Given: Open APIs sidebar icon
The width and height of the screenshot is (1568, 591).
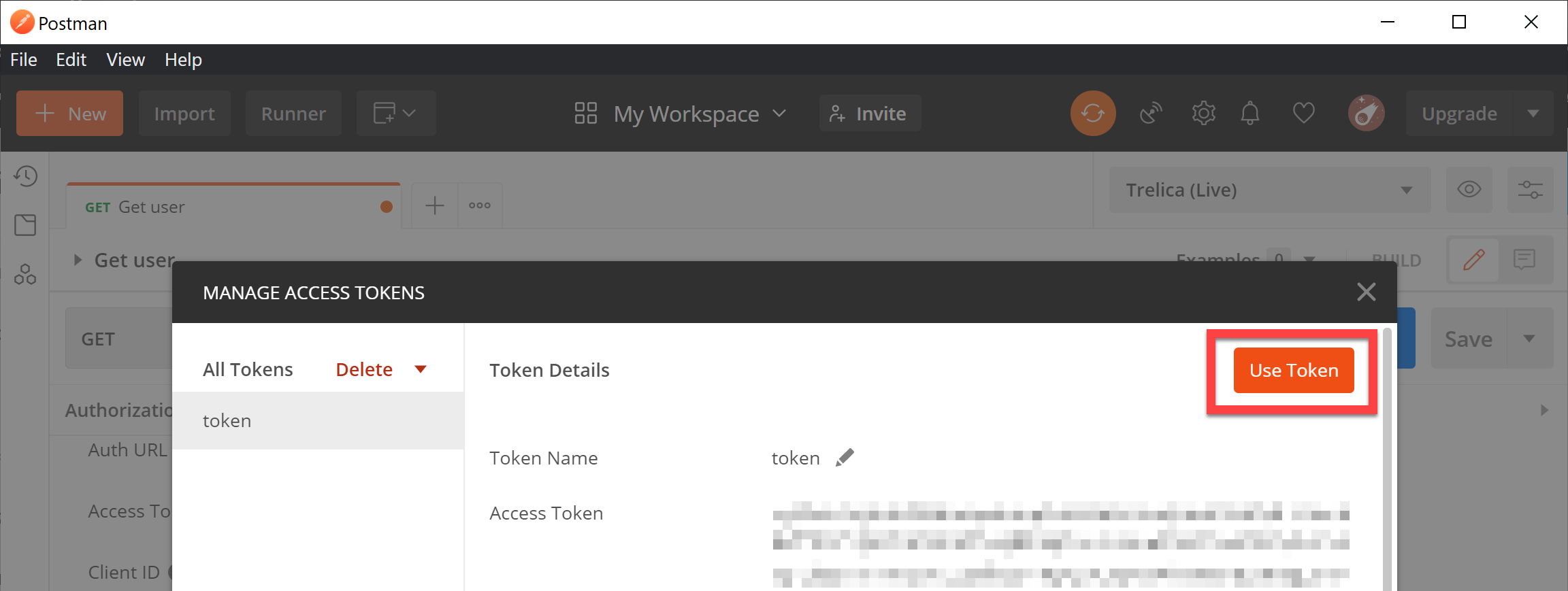Looking at the screenshot, I should coord(25,274).
